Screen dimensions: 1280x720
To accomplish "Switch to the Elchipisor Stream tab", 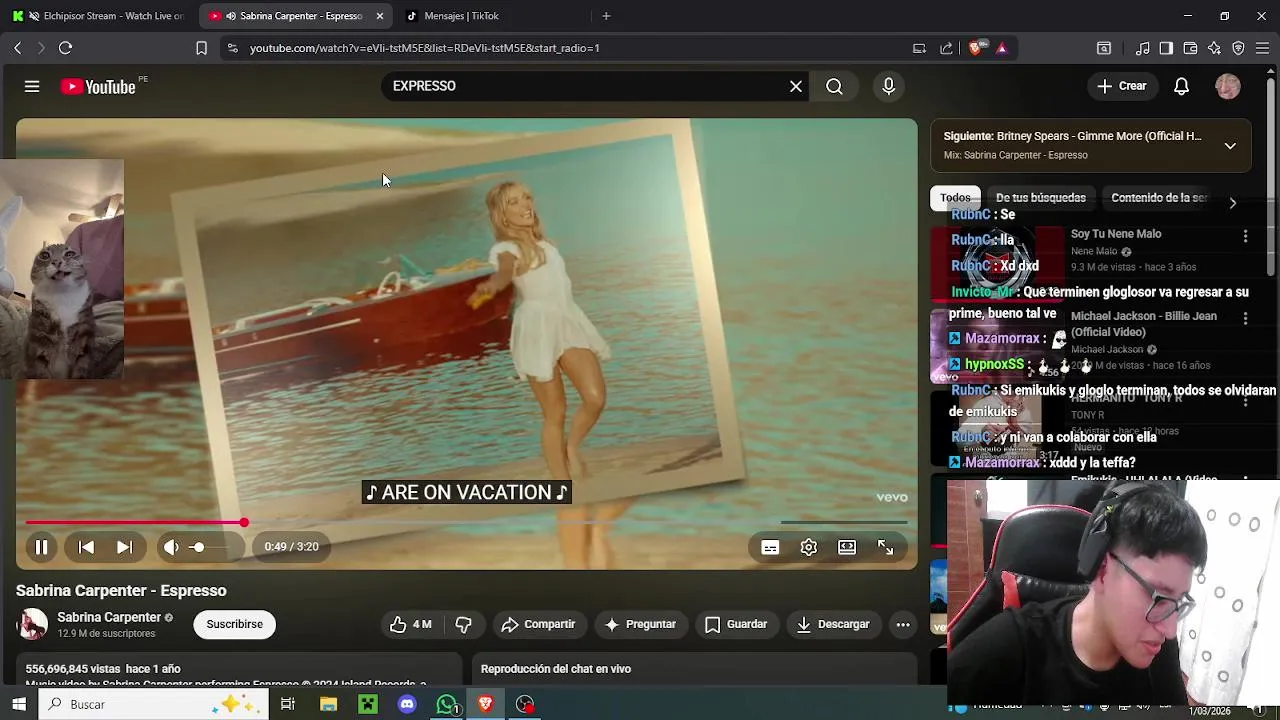I will click(99, 16).
